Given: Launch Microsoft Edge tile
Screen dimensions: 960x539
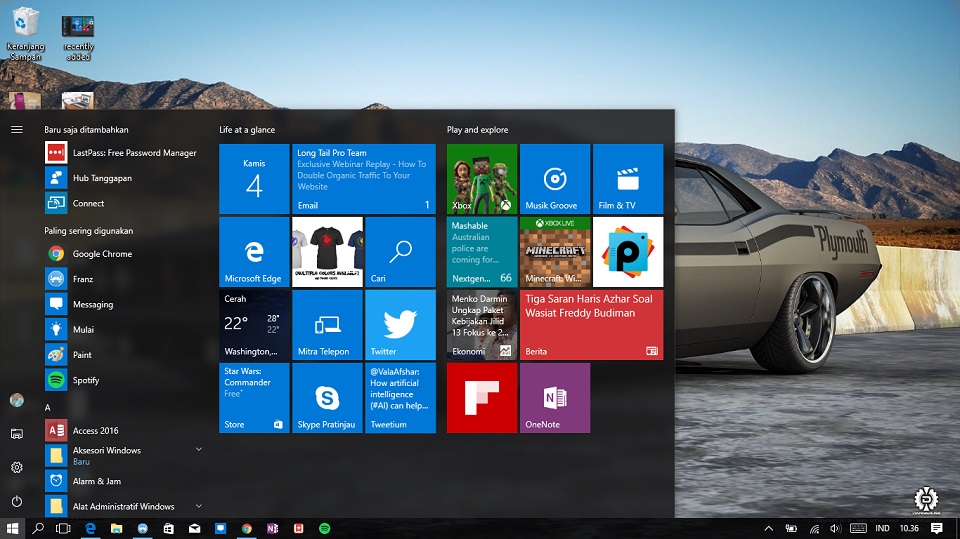Looking at the screenshot, I should point(254,252).
